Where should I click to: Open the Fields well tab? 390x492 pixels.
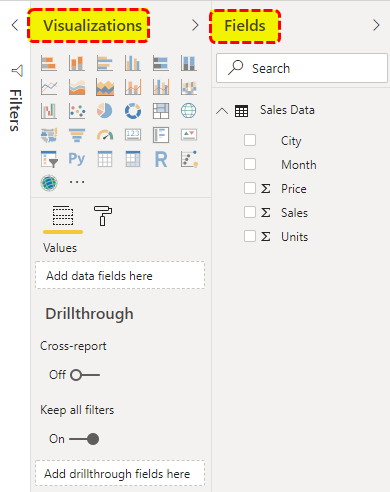click(63, 216)
